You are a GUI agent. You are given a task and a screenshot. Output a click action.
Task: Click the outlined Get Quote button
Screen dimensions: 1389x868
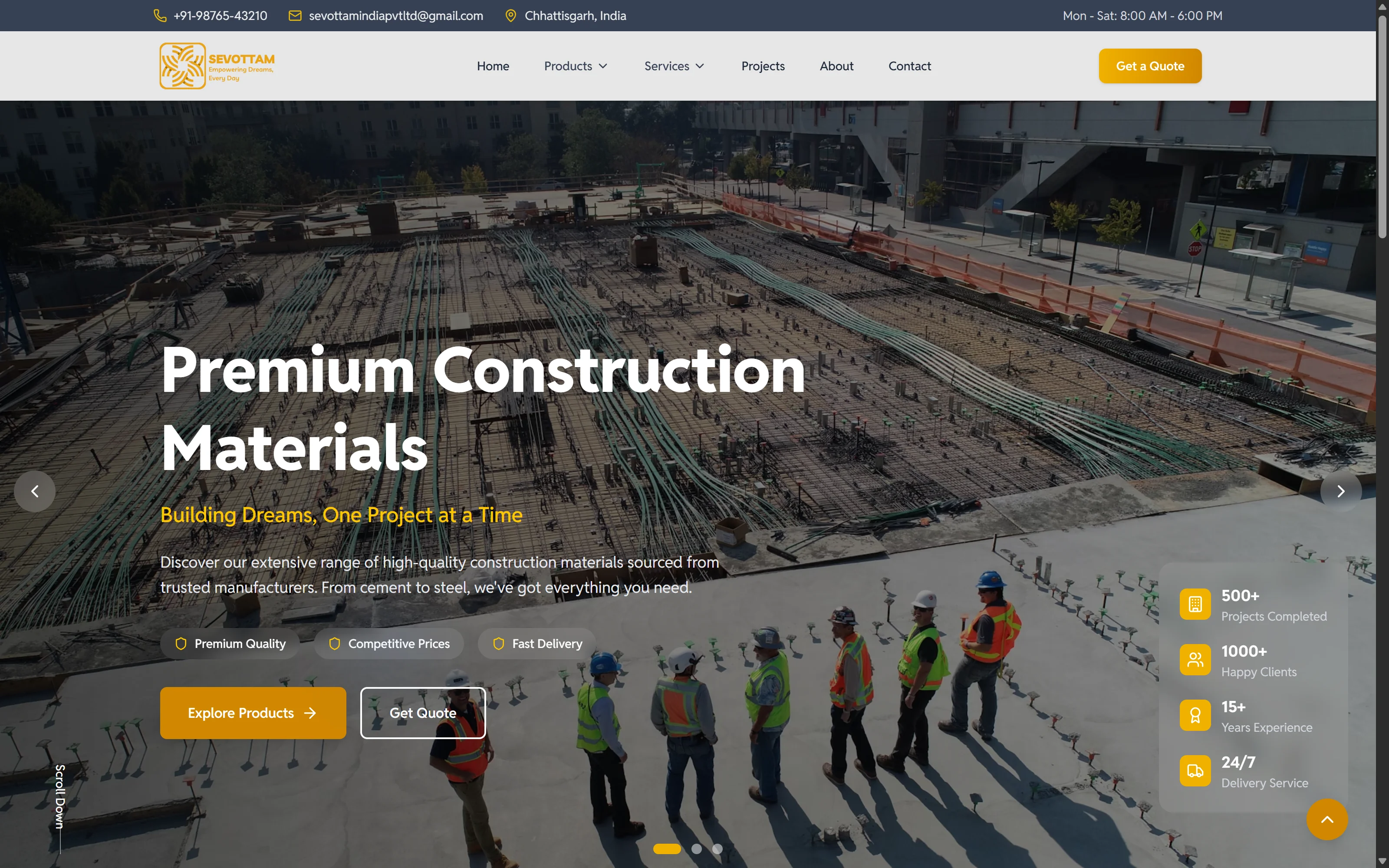click(x=423, y=713)
